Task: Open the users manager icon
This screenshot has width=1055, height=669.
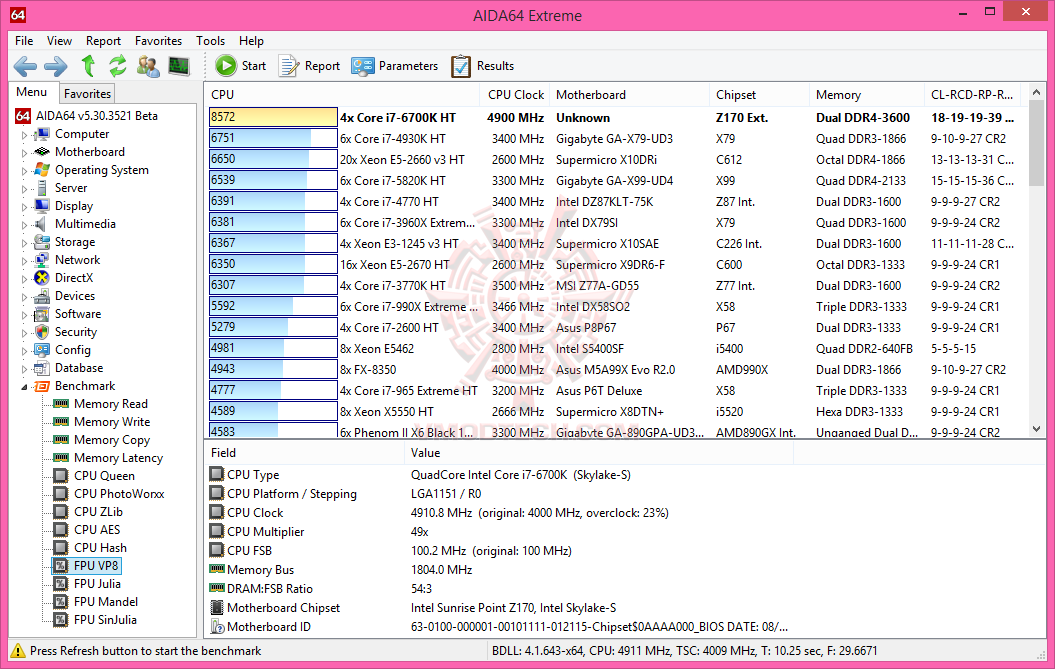Action: point(148,66)
